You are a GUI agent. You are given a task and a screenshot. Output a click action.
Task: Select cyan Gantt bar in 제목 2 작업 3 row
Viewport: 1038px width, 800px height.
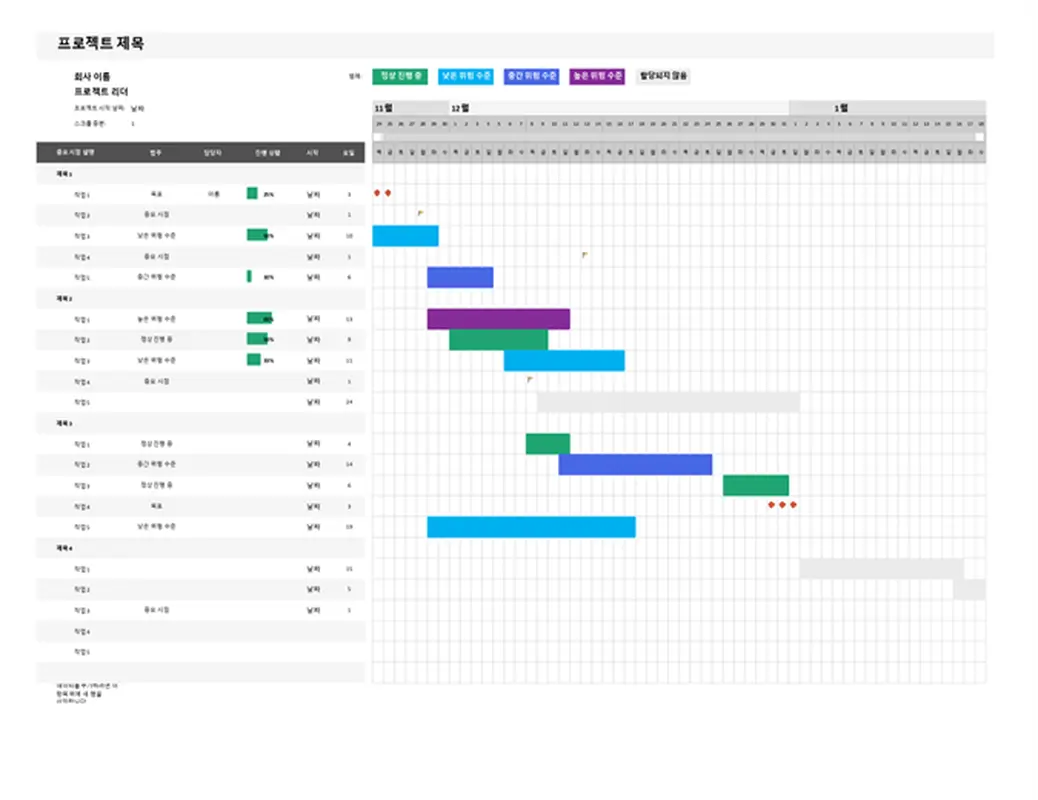click(564, 361)
